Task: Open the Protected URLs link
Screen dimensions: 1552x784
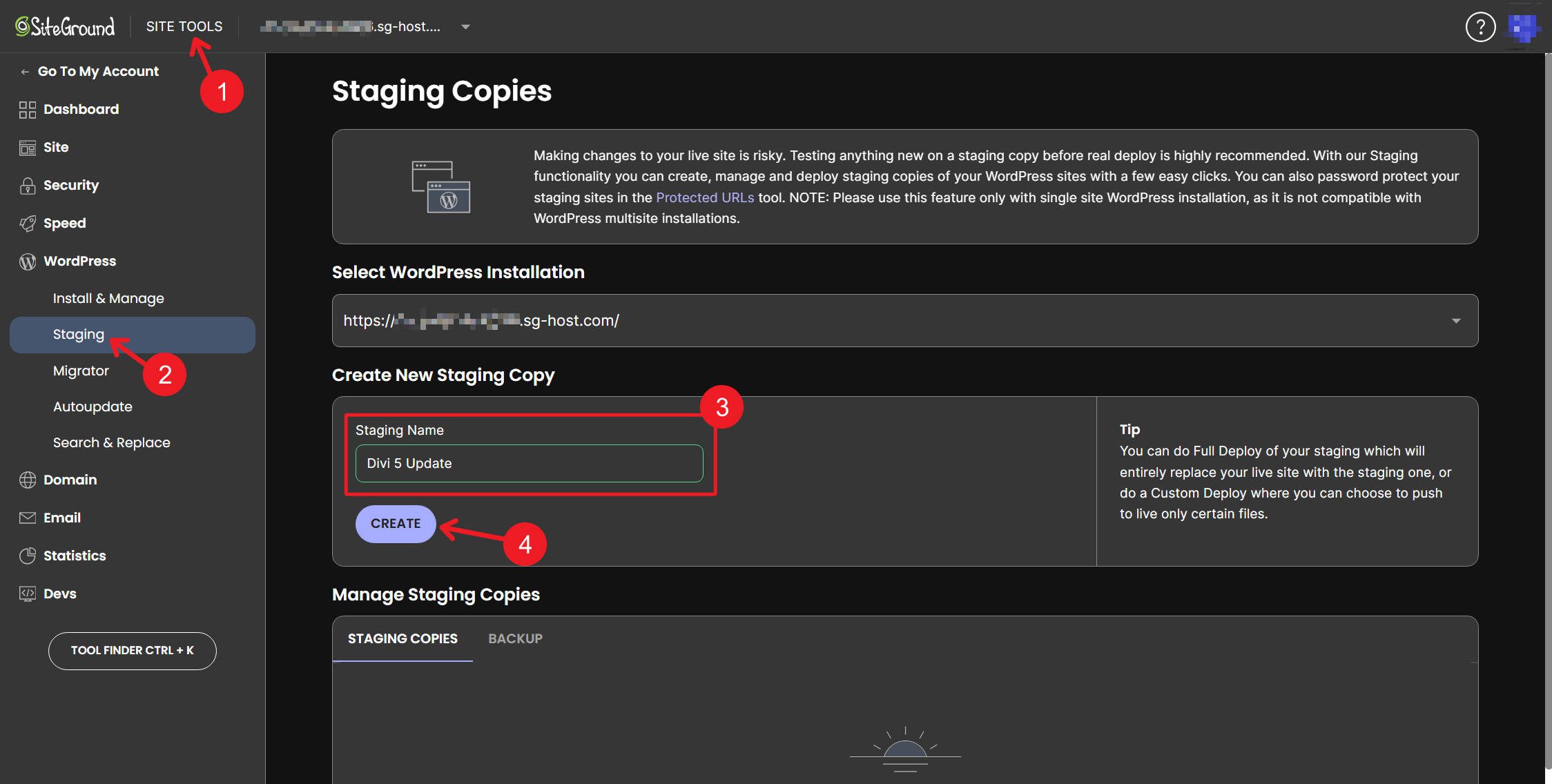Action: click(x=704, y=197)
